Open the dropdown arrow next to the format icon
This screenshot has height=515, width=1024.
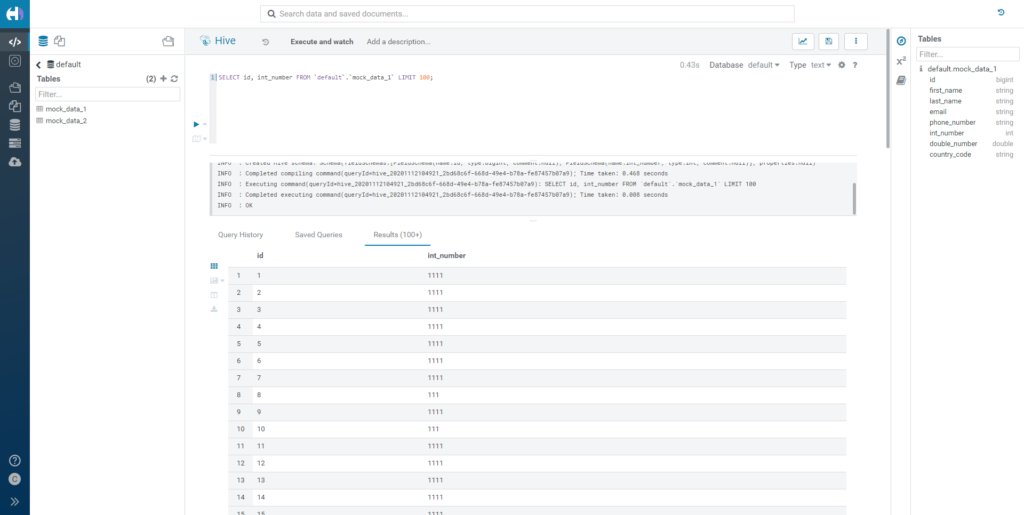coord(204,138)
